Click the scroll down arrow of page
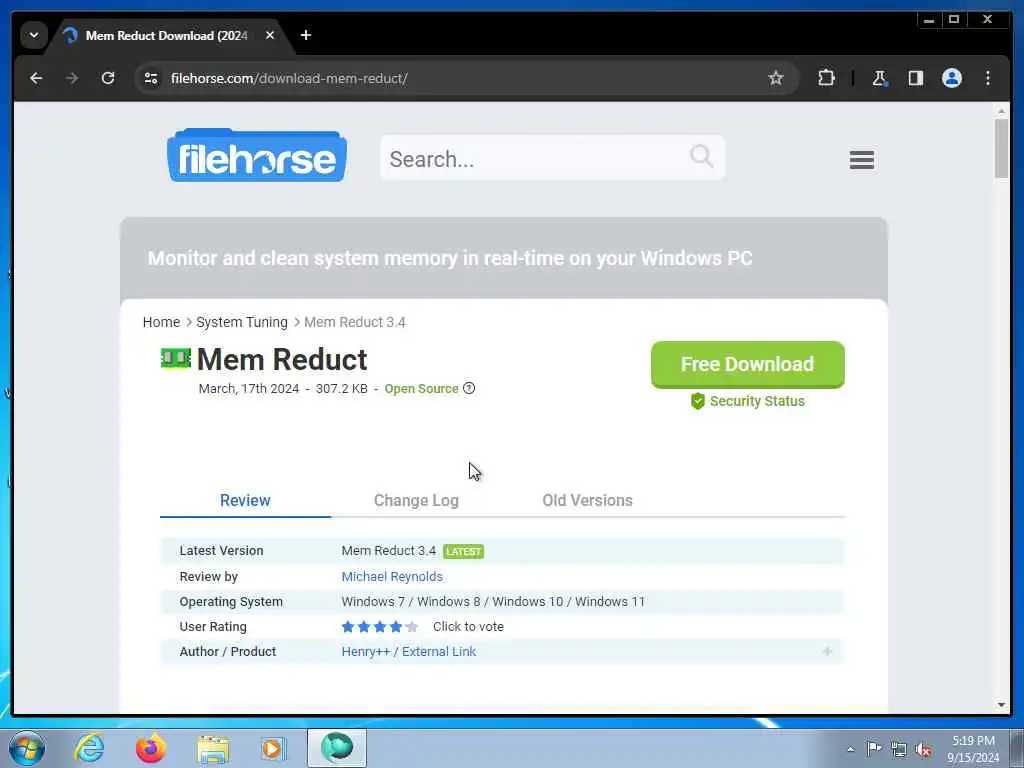The width and height of the screenshot is (1024, 768). point(1001,705)
